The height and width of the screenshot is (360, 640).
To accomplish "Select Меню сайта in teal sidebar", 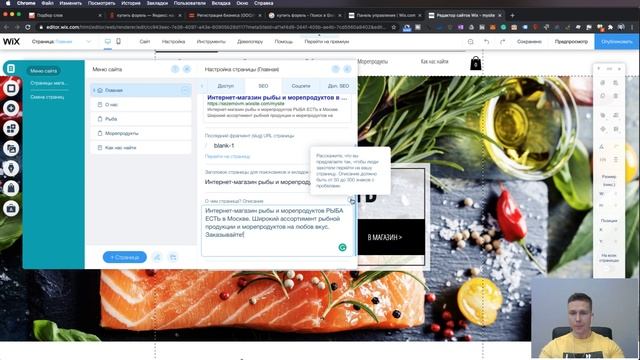I will [x=44, y=71].
